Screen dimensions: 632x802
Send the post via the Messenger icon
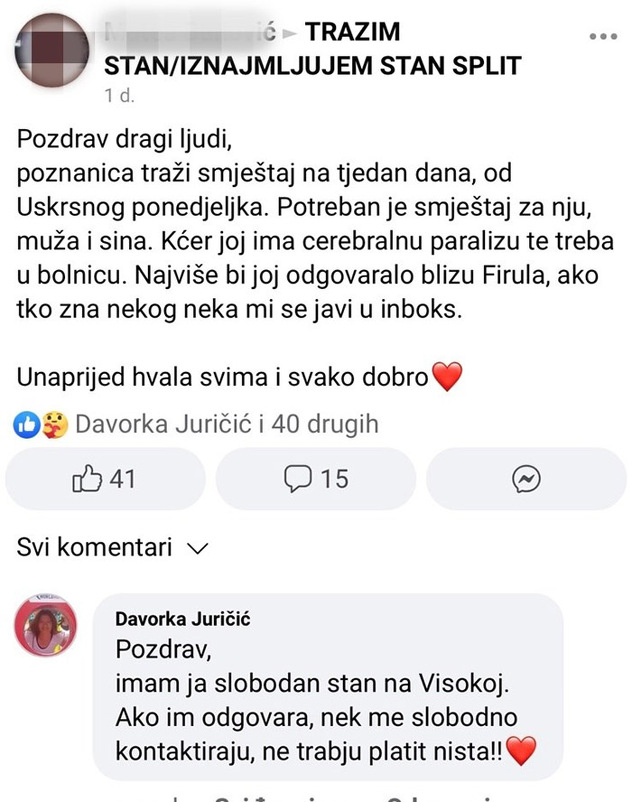pyautogui.click(x=526, y=480)
